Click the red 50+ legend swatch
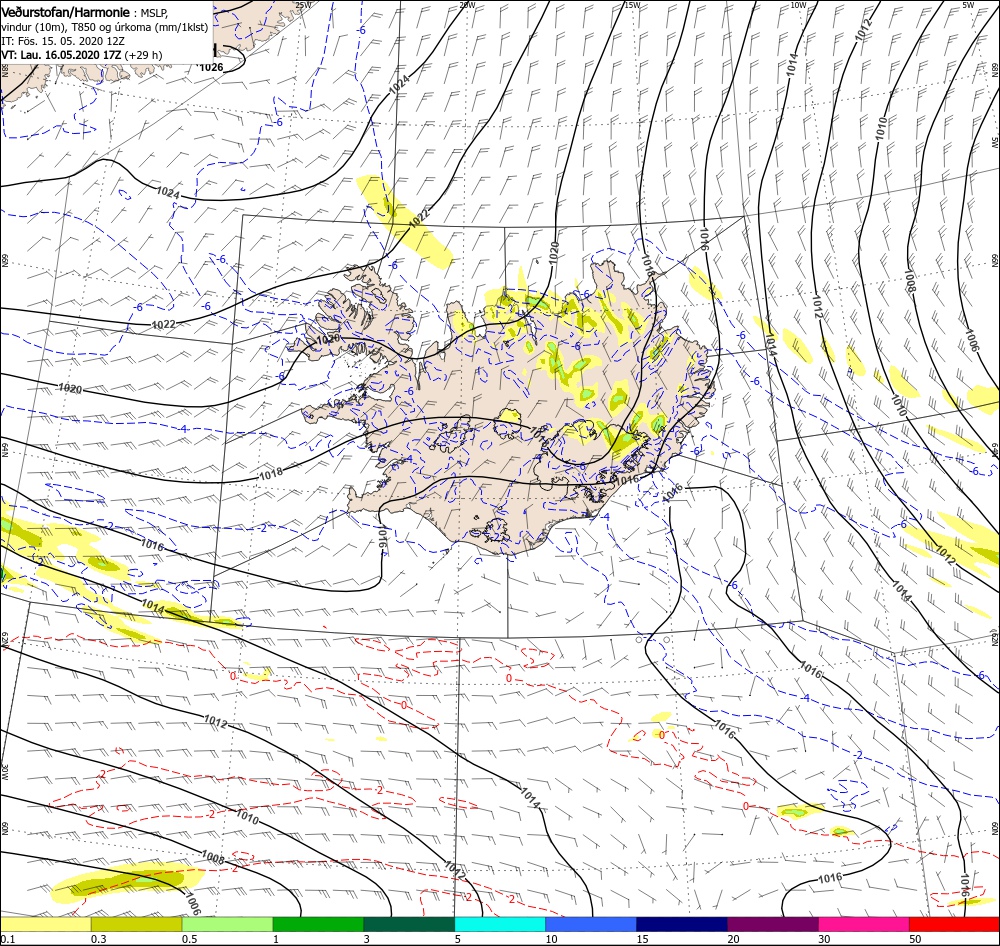1000x946 pixels. (955, 924)
